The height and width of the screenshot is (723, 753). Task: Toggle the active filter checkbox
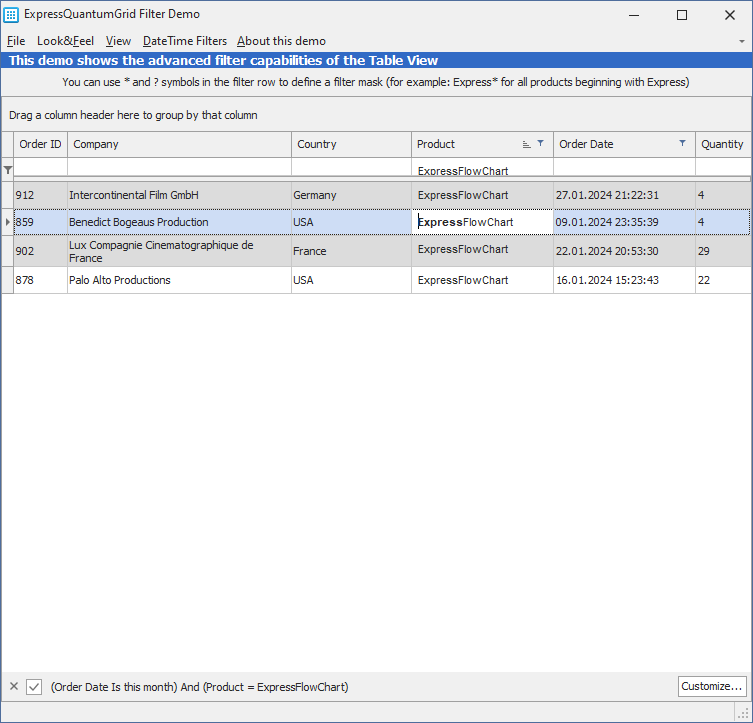point(34,687)
